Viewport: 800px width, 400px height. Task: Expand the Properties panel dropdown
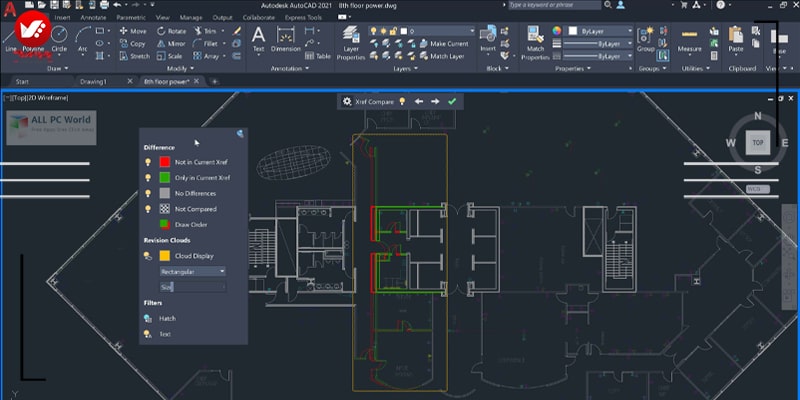572,68
